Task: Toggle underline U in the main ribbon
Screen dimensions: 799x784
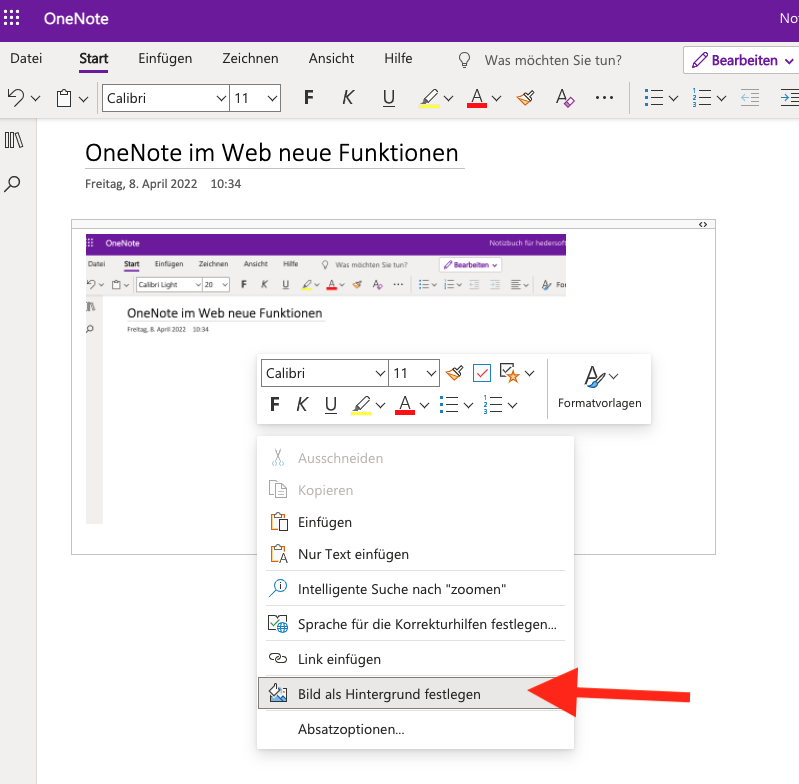Action: (x=389, y=97)
